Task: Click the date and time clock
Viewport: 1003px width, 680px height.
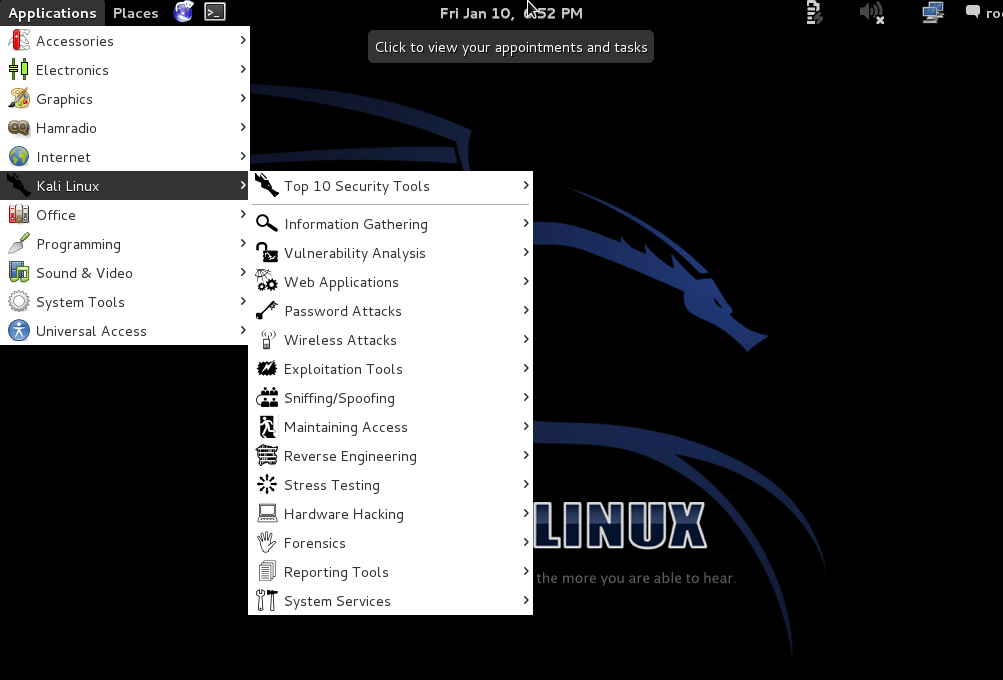Action: (511, 13)
